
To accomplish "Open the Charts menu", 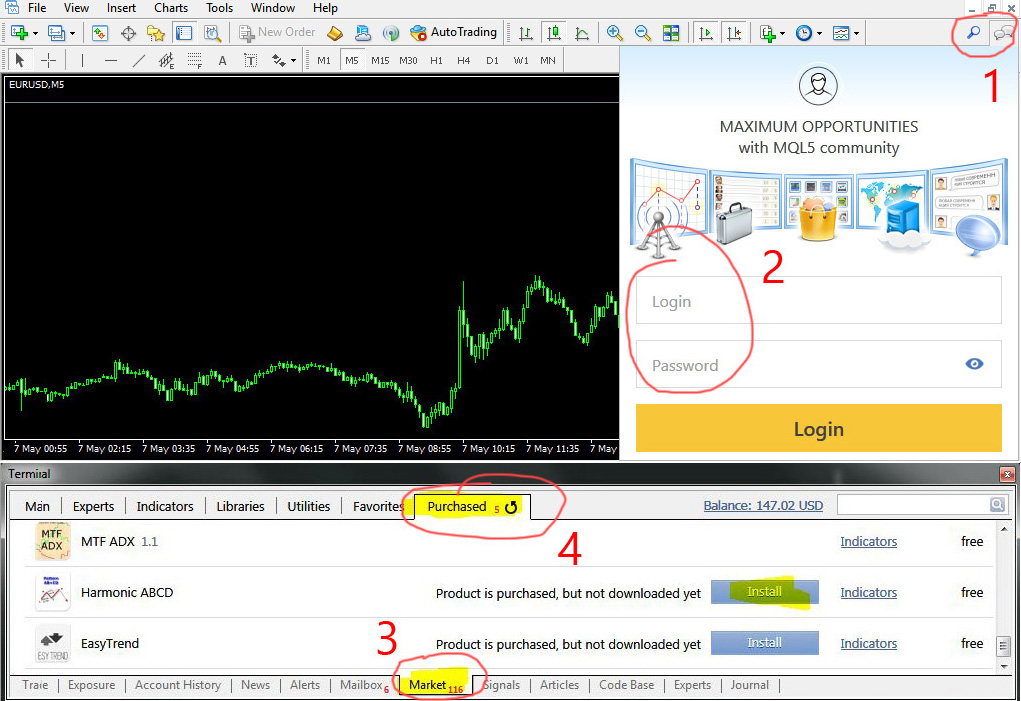I will [x=171, y=8].
